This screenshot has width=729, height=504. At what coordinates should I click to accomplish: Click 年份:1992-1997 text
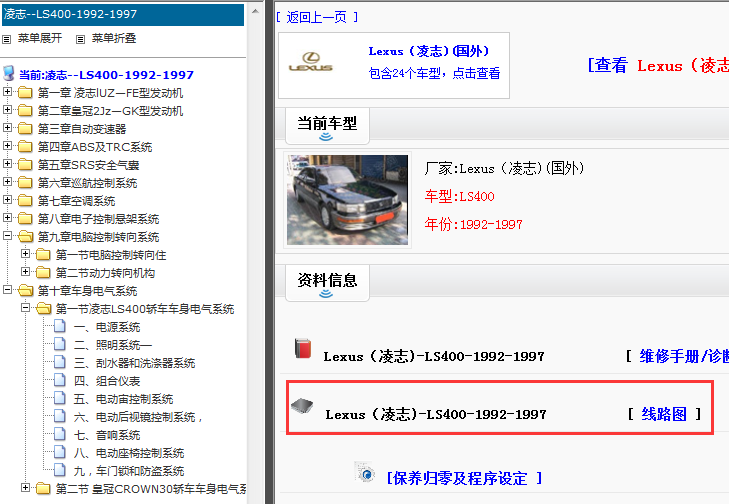[x=473, y=225]
